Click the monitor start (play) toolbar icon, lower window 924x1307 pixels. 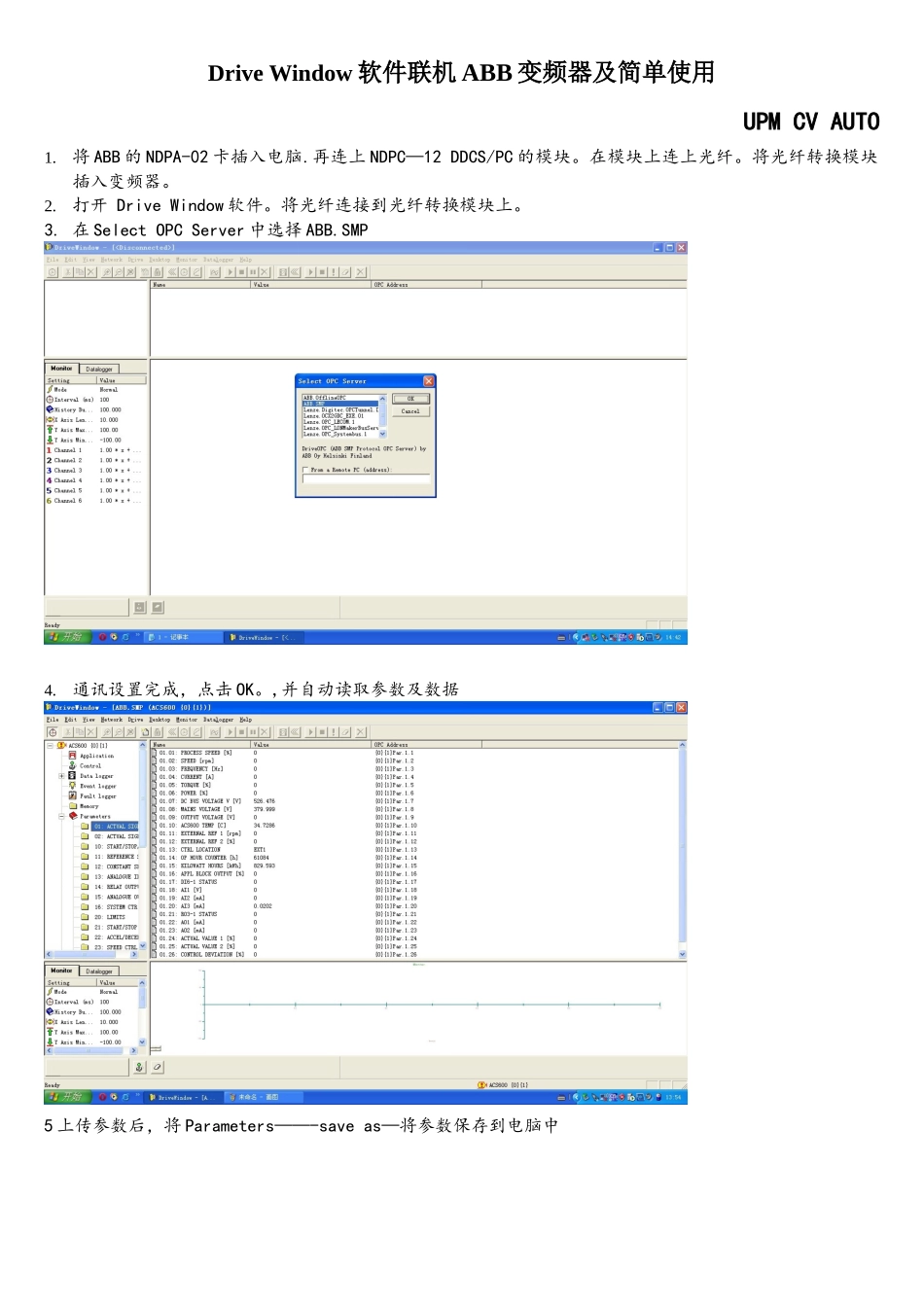point(231,732)
